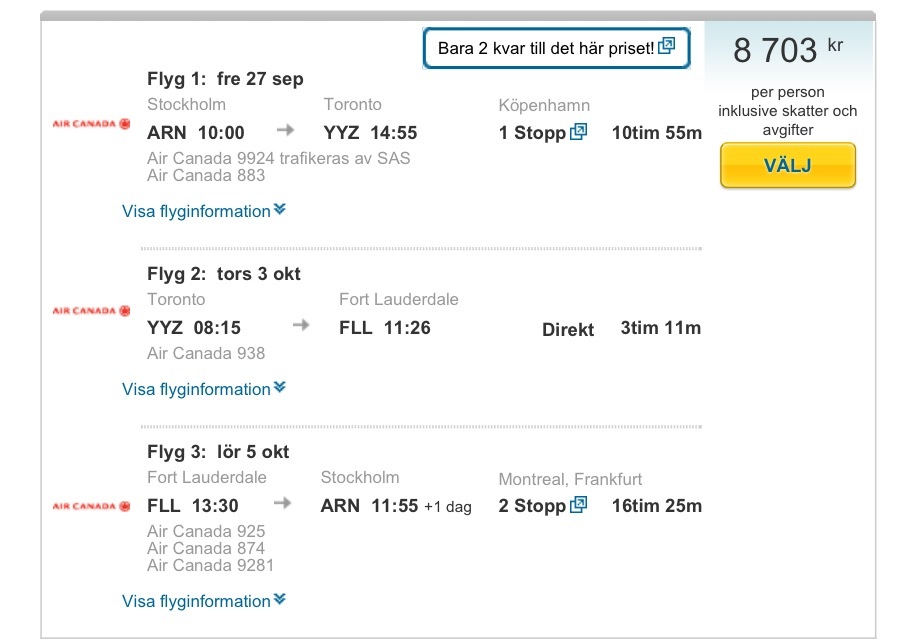Click the arrow between FLL and ARN
Viewport: 923px width, 641px height.
283,504
